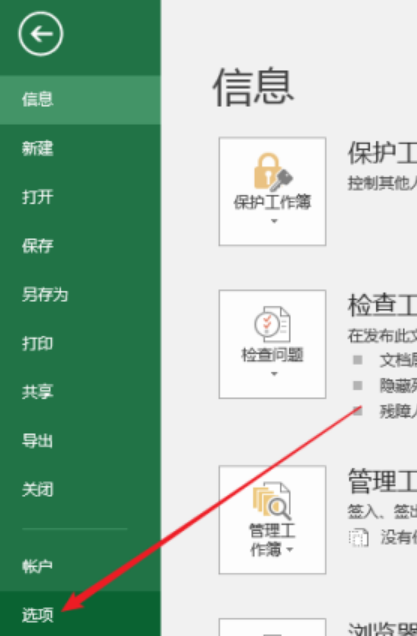
Task: Open 选项 at the sidebar bottom
Action: click(x=80, y=615)
